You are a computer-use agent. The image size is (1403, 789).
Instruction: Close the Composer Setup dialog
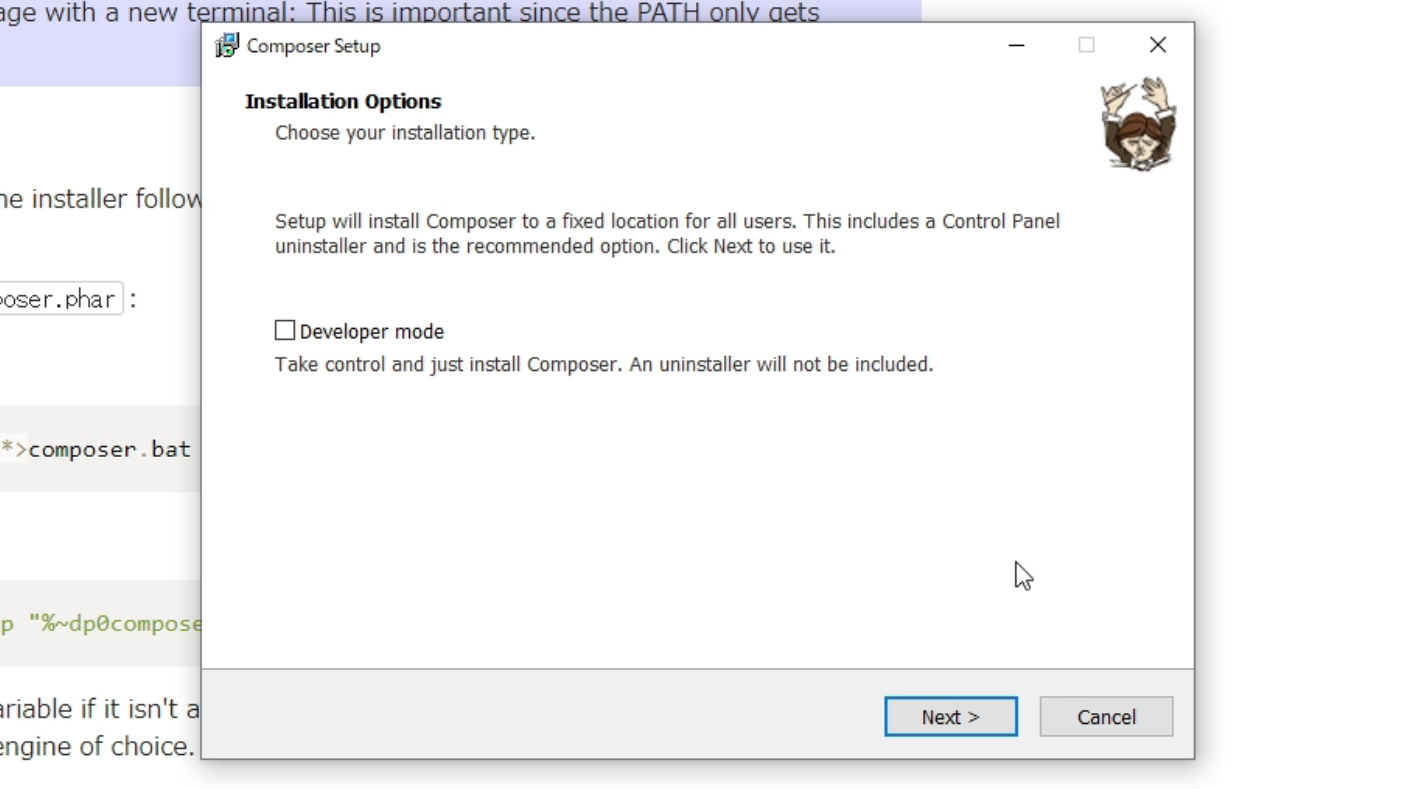1157,45
